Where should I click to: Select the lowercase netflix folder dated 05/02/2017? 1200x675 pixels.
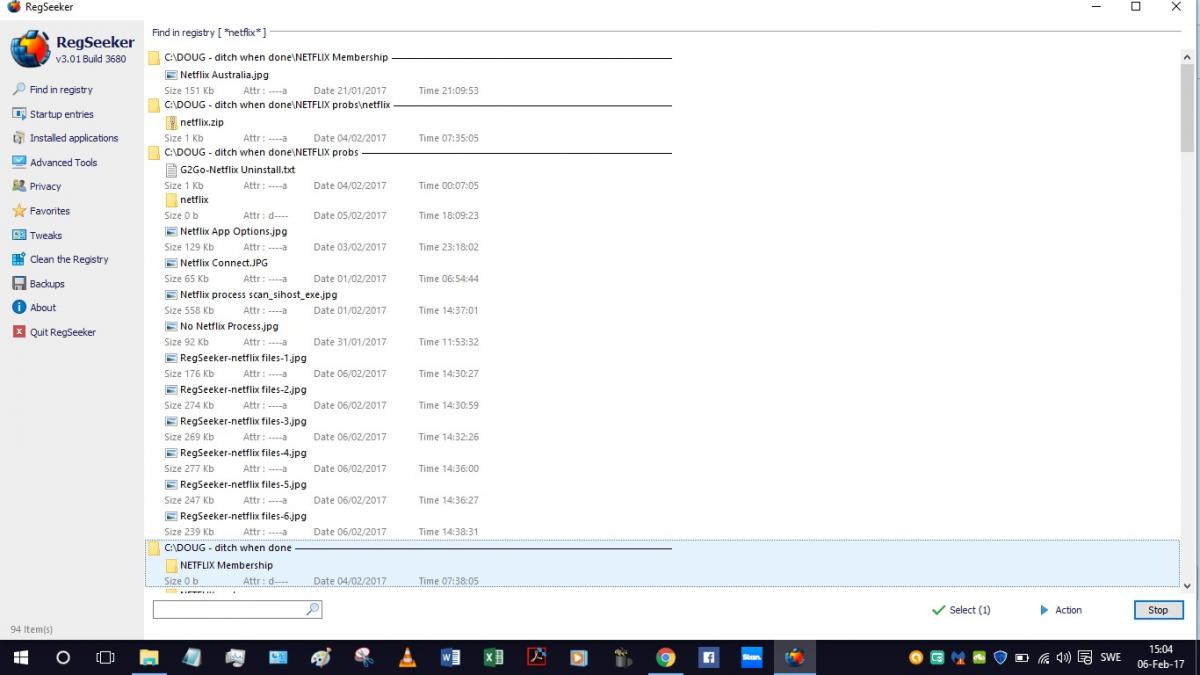194,200
